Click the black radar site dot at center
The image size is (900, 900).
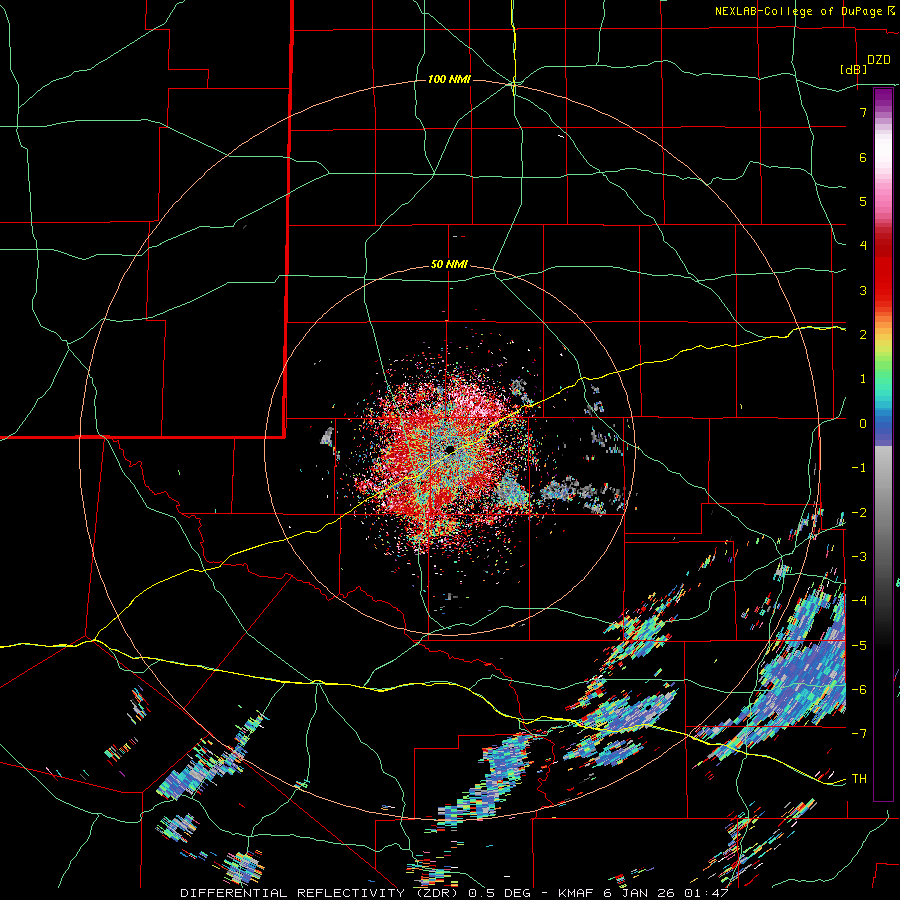tap(450, 449)
